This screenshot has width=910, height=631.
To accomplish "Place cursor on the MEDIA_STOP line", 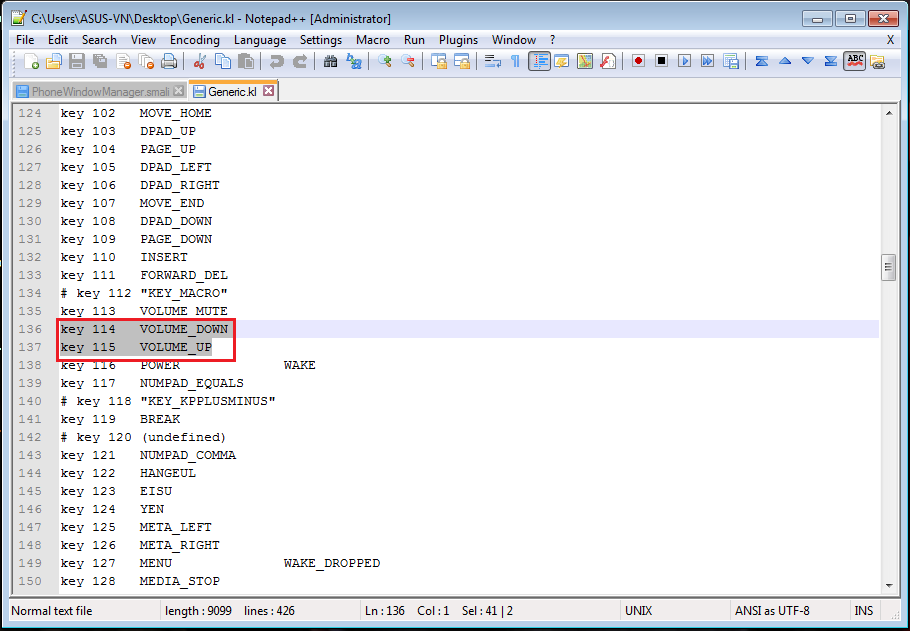I will click(469, 581).
